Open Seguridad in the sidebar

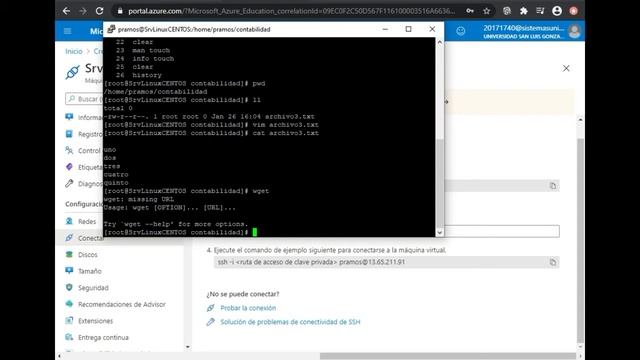93,288
